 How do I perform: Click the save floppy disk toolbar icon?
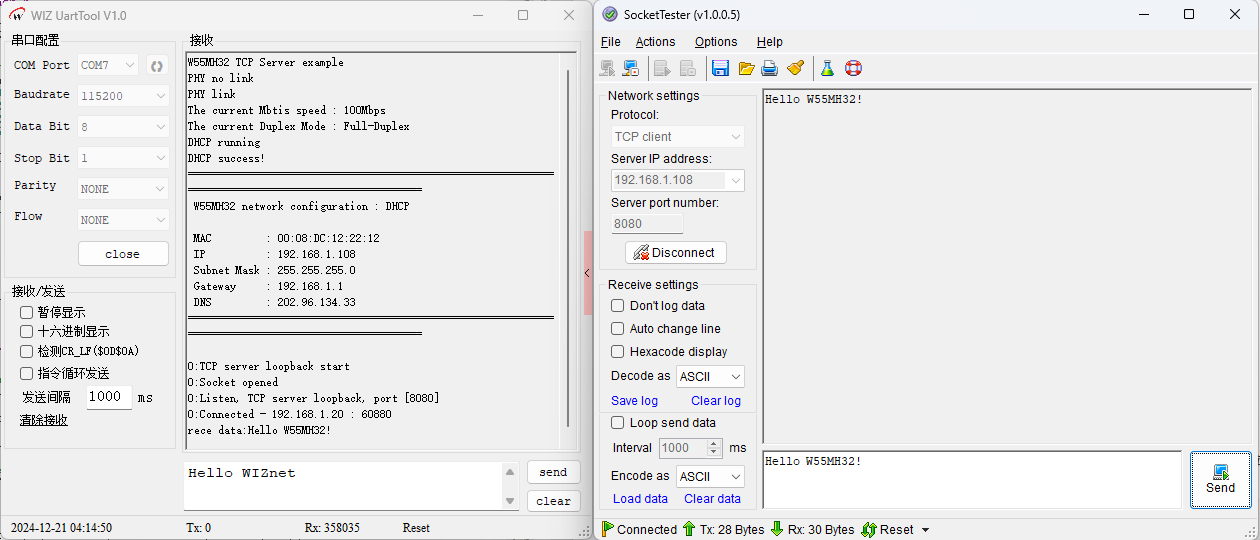point(720,68)
